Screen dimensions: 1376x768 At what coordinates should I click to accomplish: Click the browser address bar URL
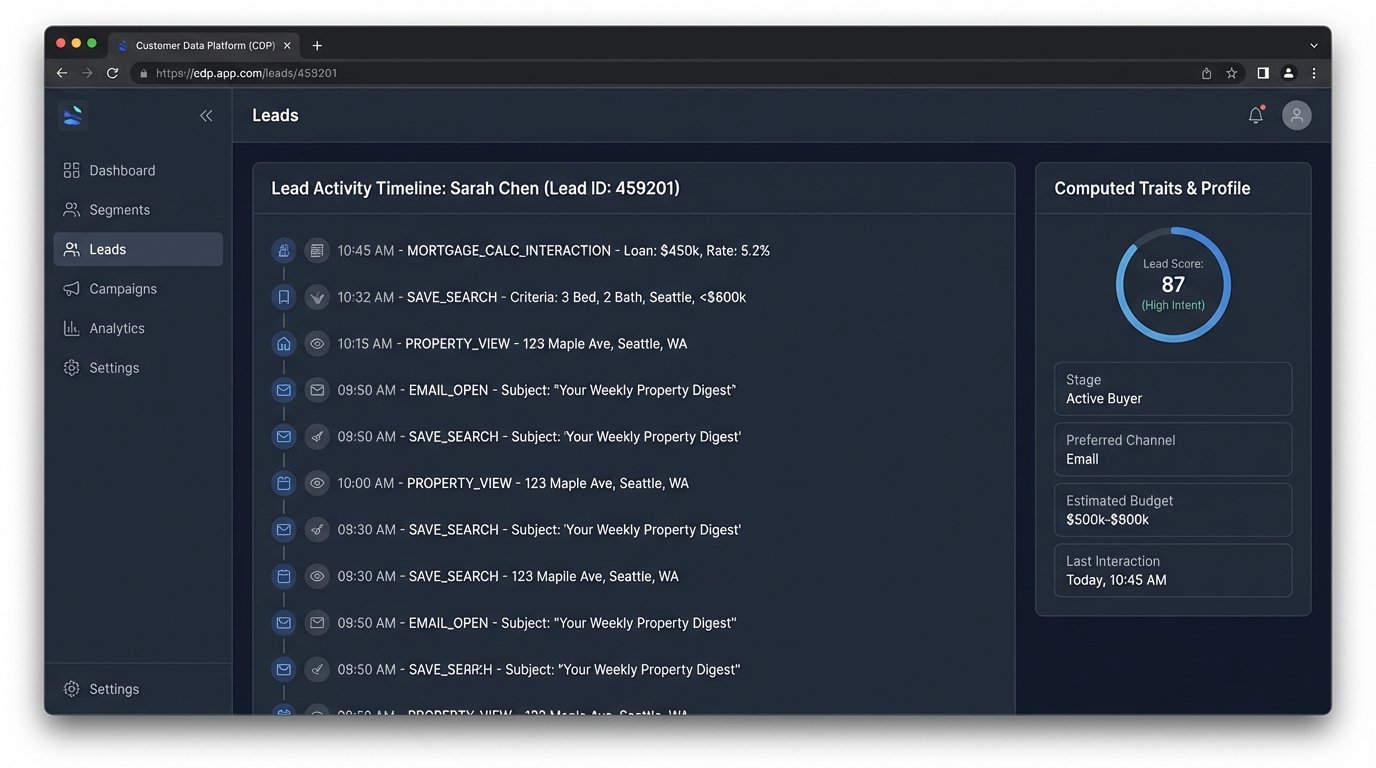(246, 73)
